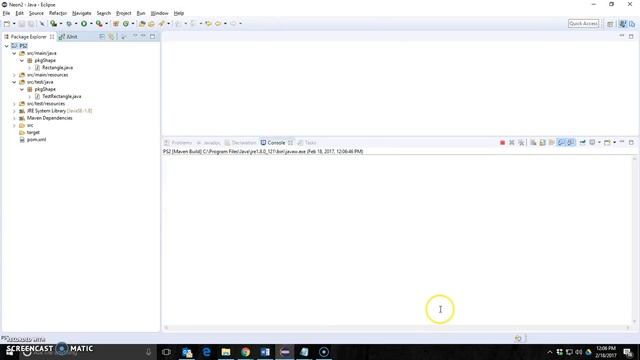Toggle Show Console on standard error change
This screenshot has height=360, width=640.
571,142
